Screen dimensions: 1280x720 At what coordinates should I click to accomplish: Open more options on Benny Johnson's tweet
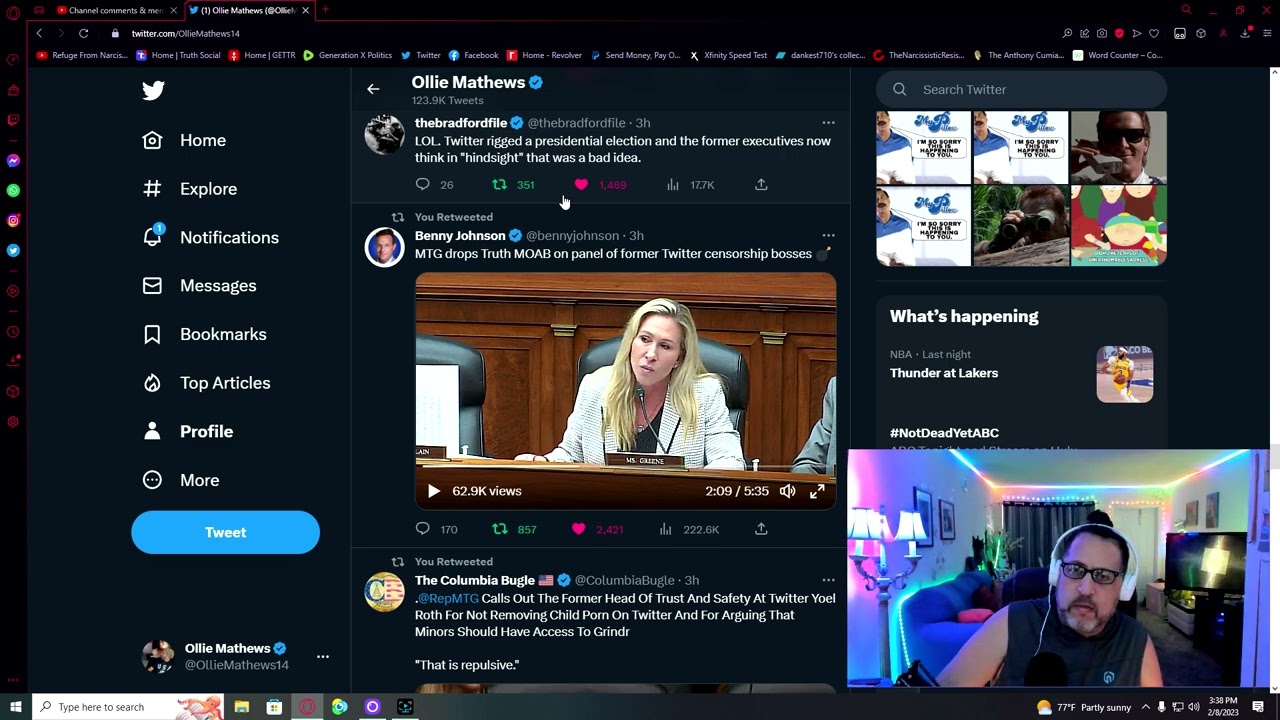pos(828,236)
